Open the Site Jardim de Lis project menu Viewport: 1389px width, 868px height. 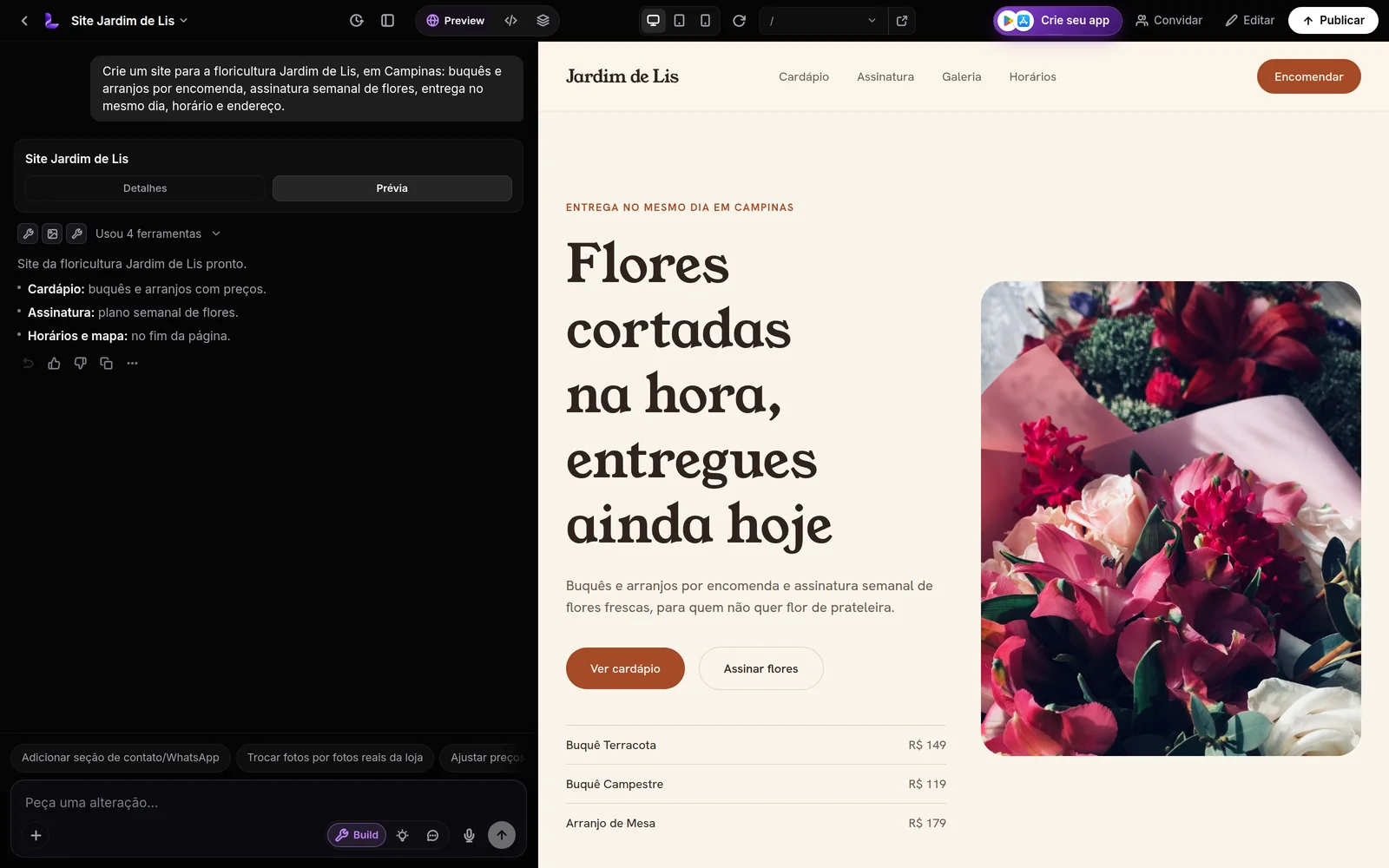129,21
